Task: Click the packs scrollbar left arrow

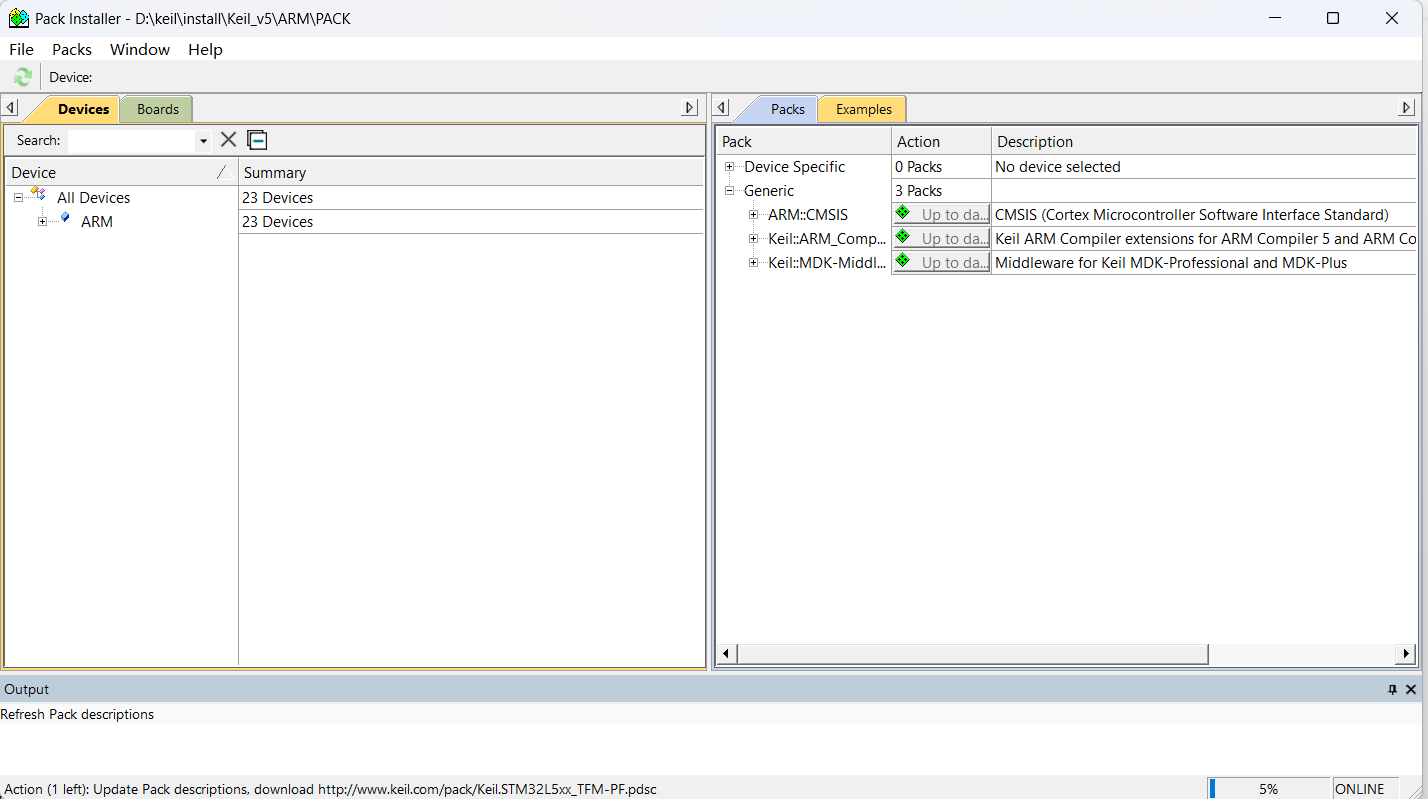Action: pyautogui.click(x=727, y=654)
